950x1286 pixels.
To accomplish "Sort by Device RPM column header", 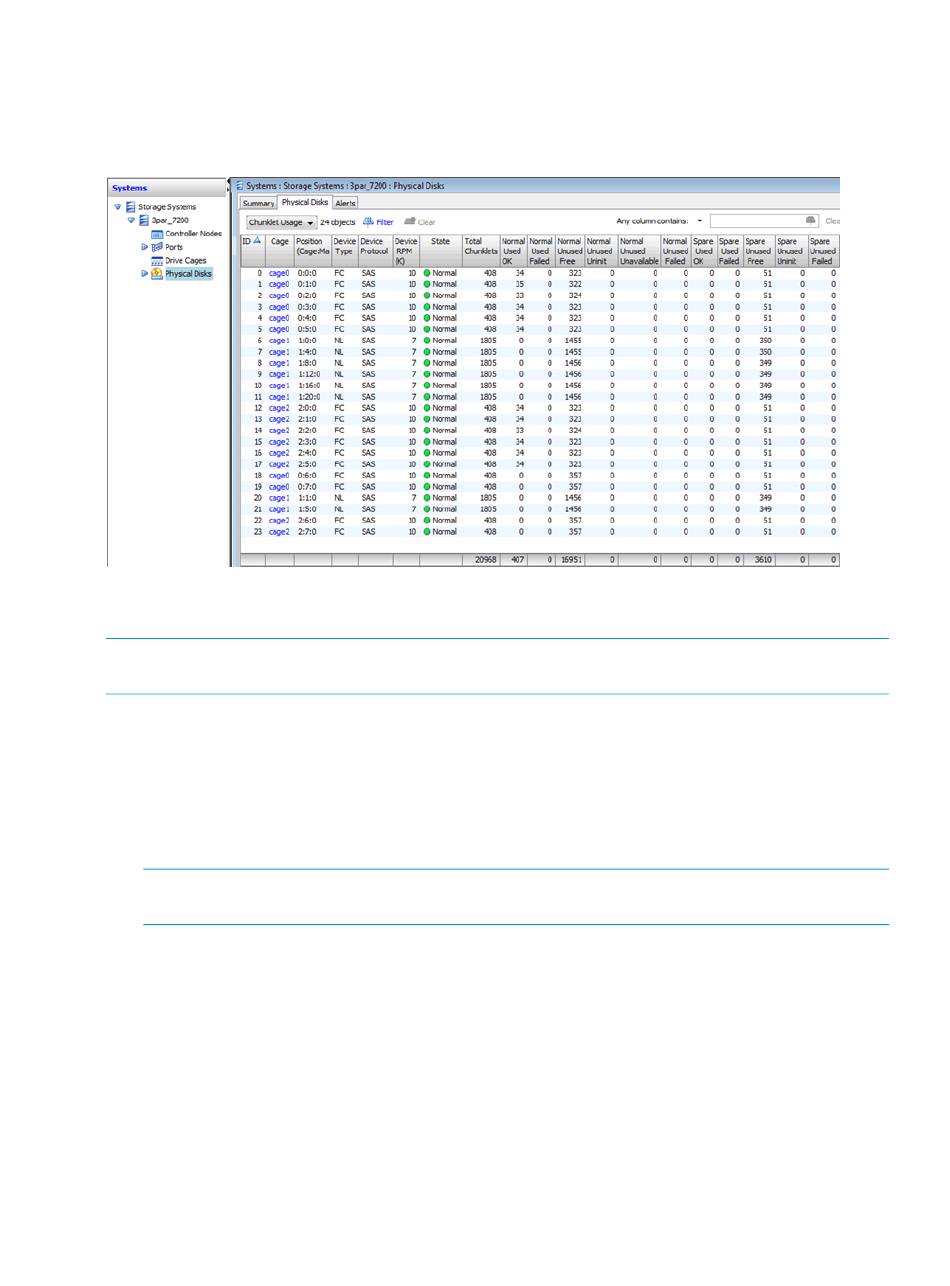I will pos(406,251).
